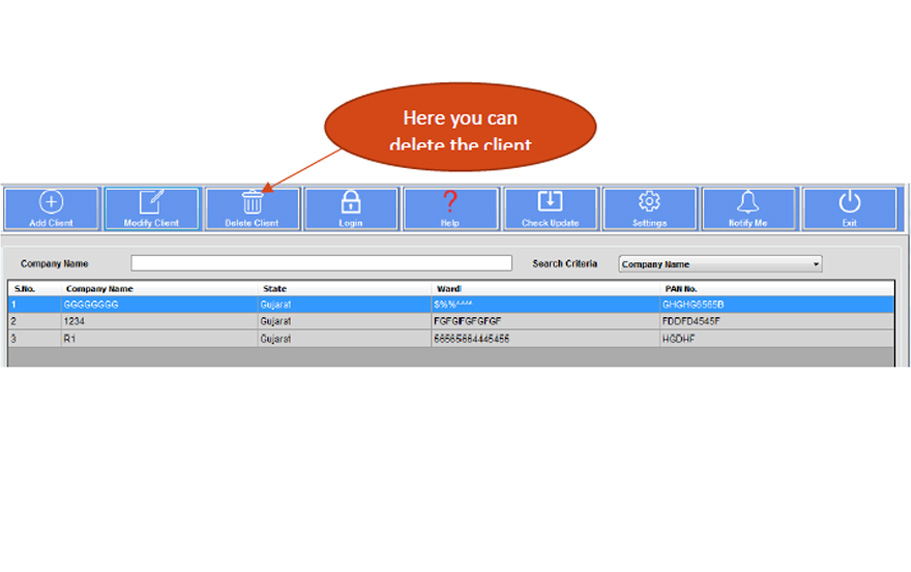The image size is (911, 572).
Task: Click the Add Client plus icon
Action: point(51,202)
